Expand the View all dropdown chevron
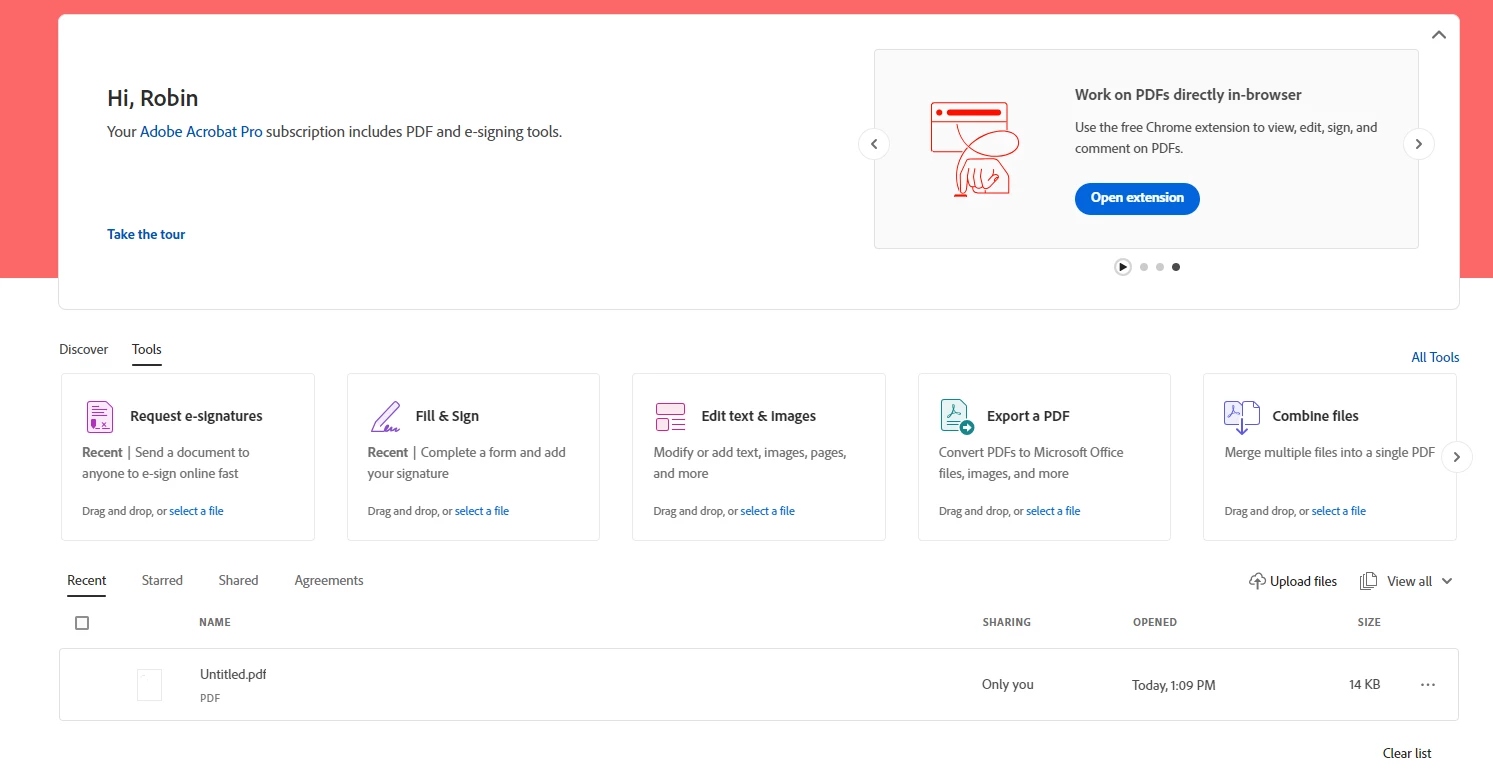The width and height of the screenshot is (1493, 775). [1446, 581]
